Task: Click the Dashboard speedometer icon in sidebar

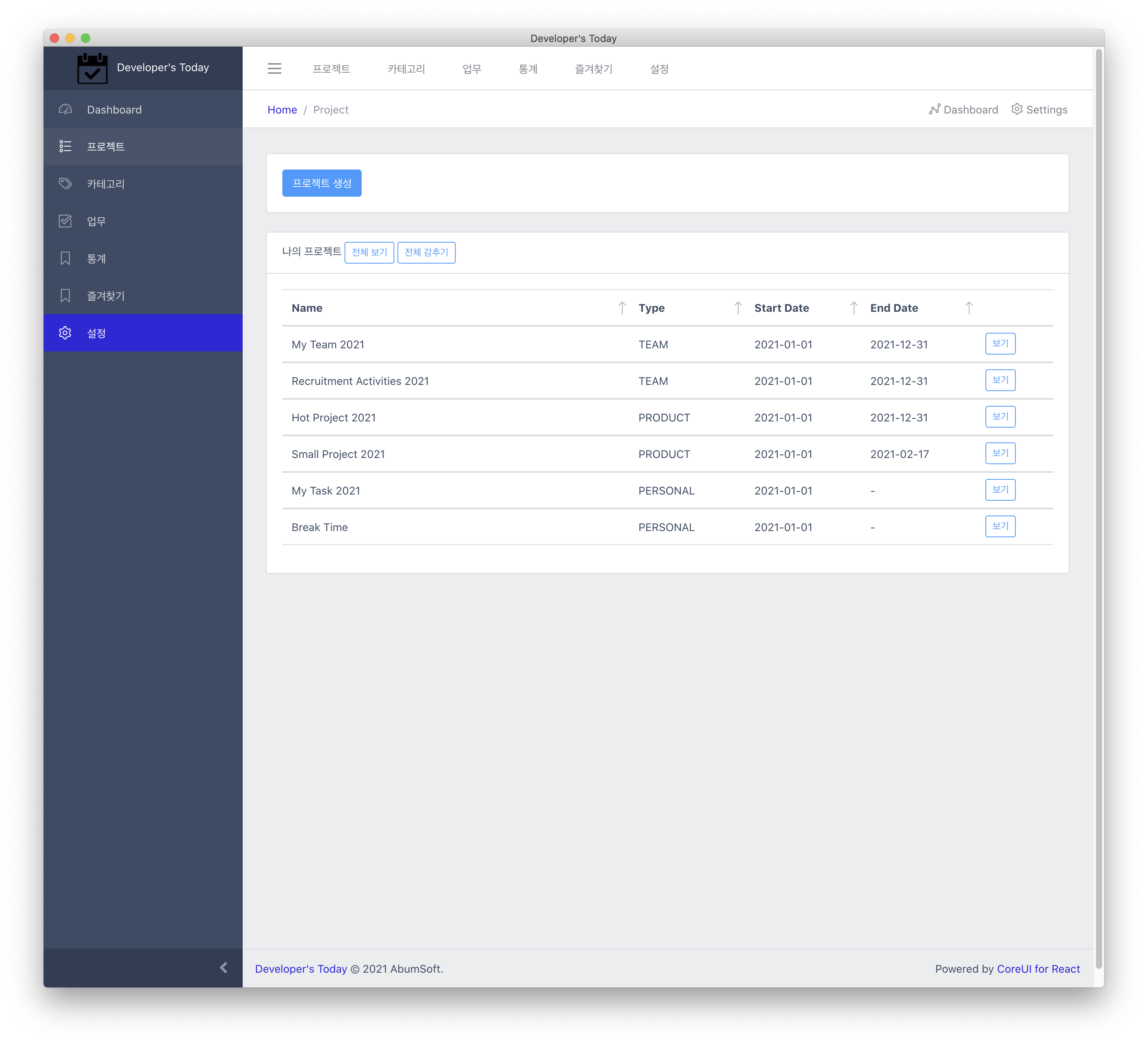Action: click(x=65, y=109)
